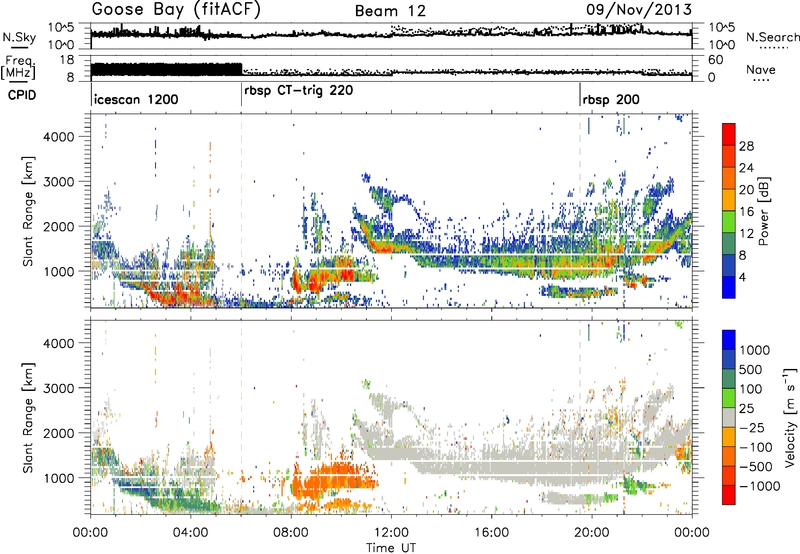This screenshot has height=554, width=800.
Task: Select the 'icescan 1200' CPID entry
Action: tap(136, 99)
